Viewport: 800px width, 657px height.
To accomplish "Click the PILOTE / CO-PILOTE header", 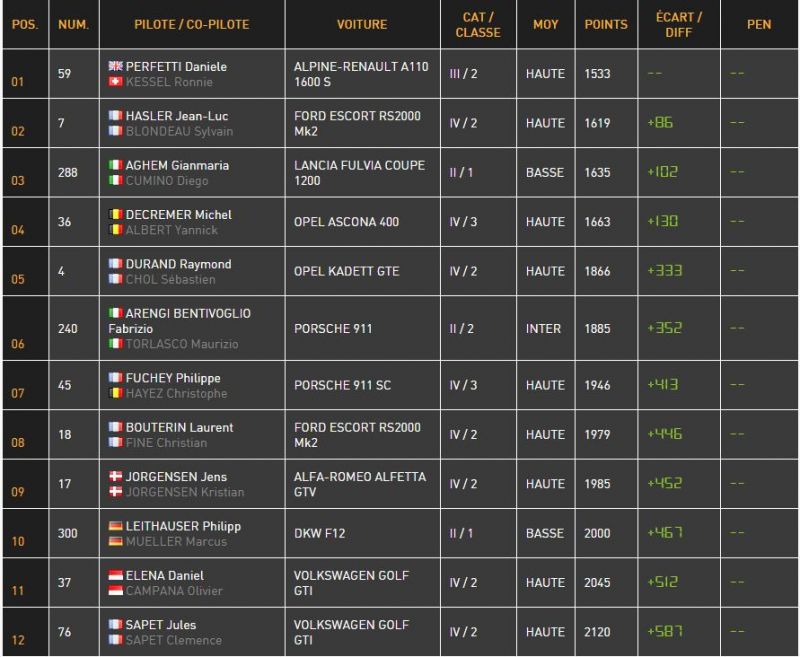I will tap(192, 24).
